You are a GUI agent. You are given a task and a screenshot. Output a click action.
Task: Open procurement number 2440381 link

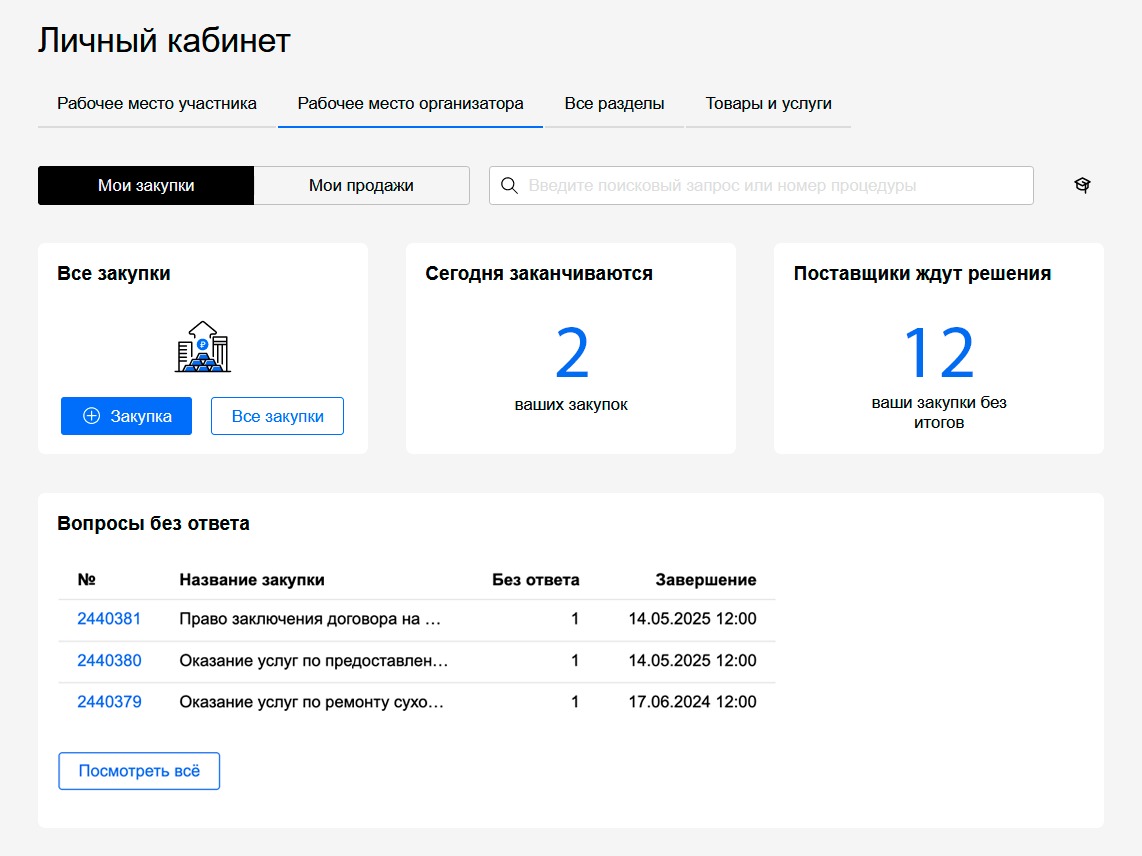pos(109,619)
